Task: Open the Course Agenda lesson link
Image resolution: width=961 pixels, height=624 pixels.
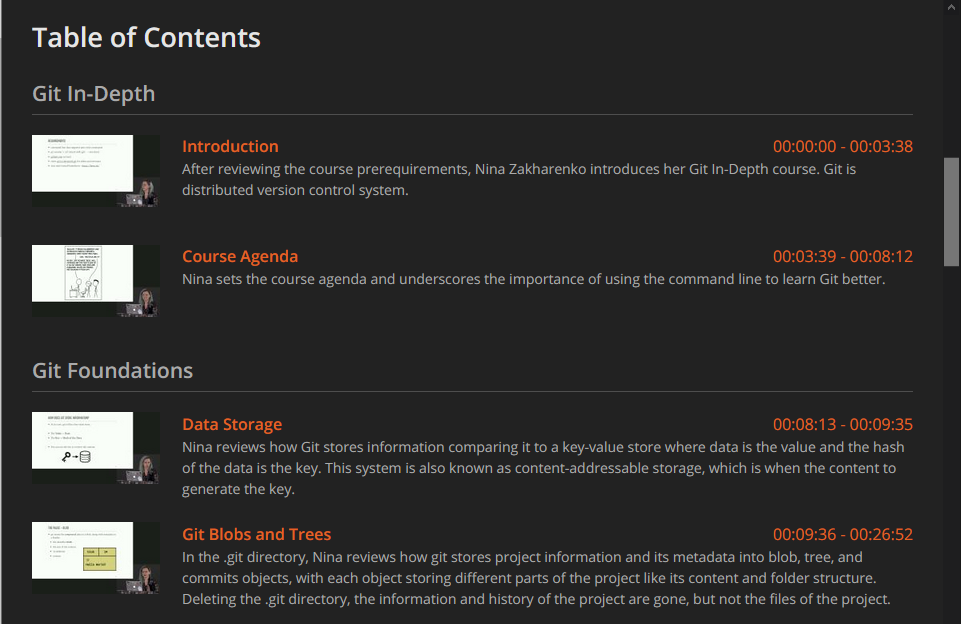Action: coord(240,256)
